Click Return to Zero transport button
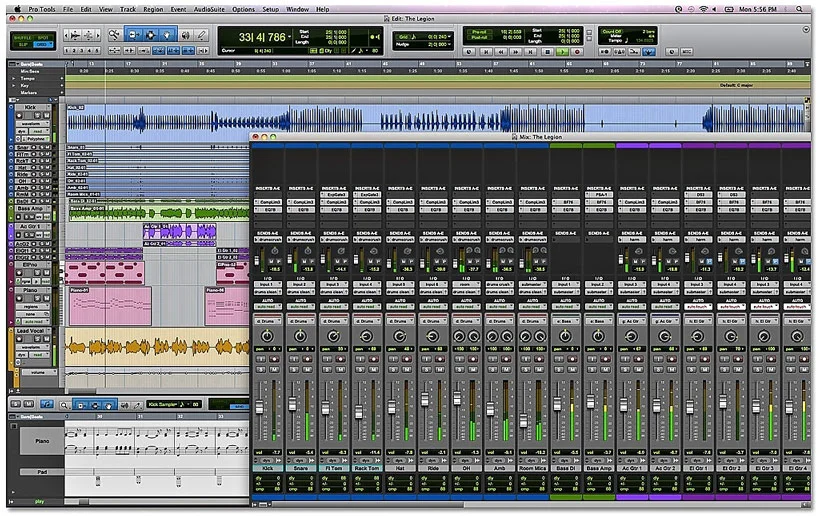This screenshot has height=516, width=820. pos(486,52)
